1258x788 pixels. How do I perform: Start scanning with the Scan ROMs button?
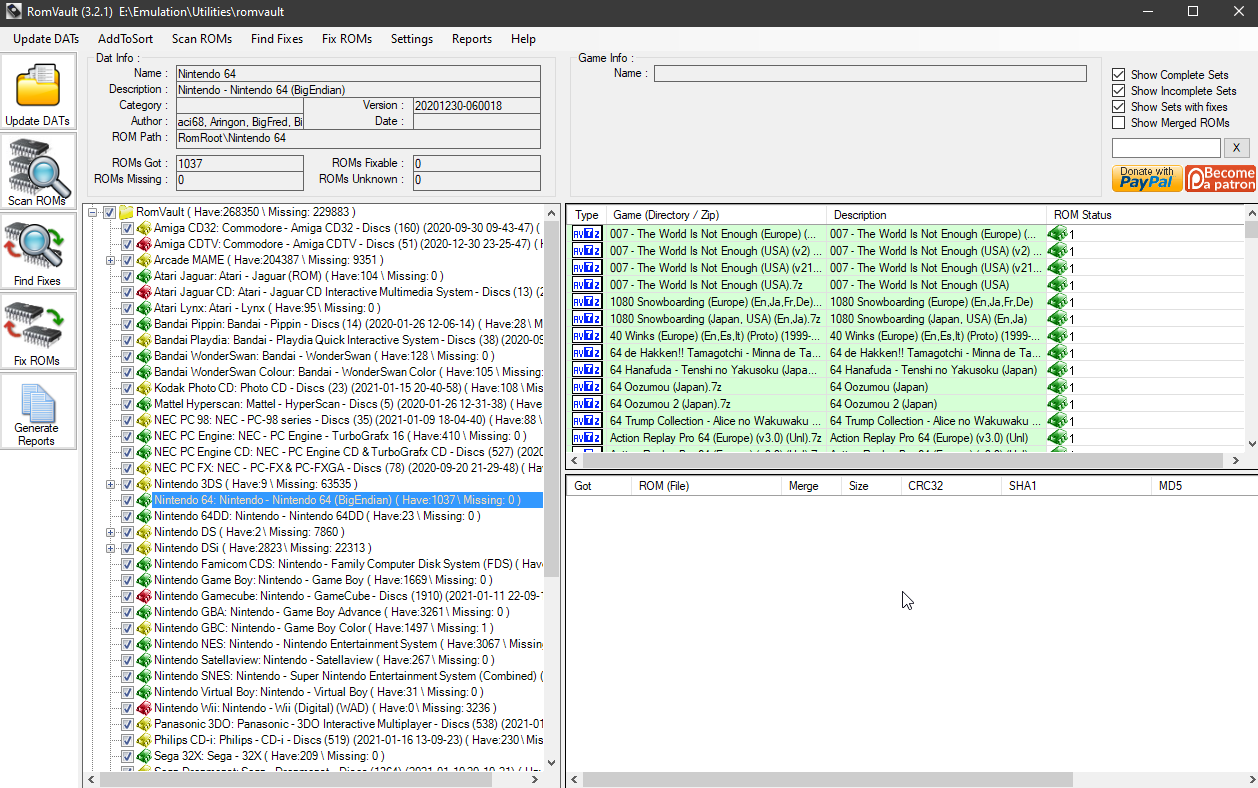pos(38,171)
